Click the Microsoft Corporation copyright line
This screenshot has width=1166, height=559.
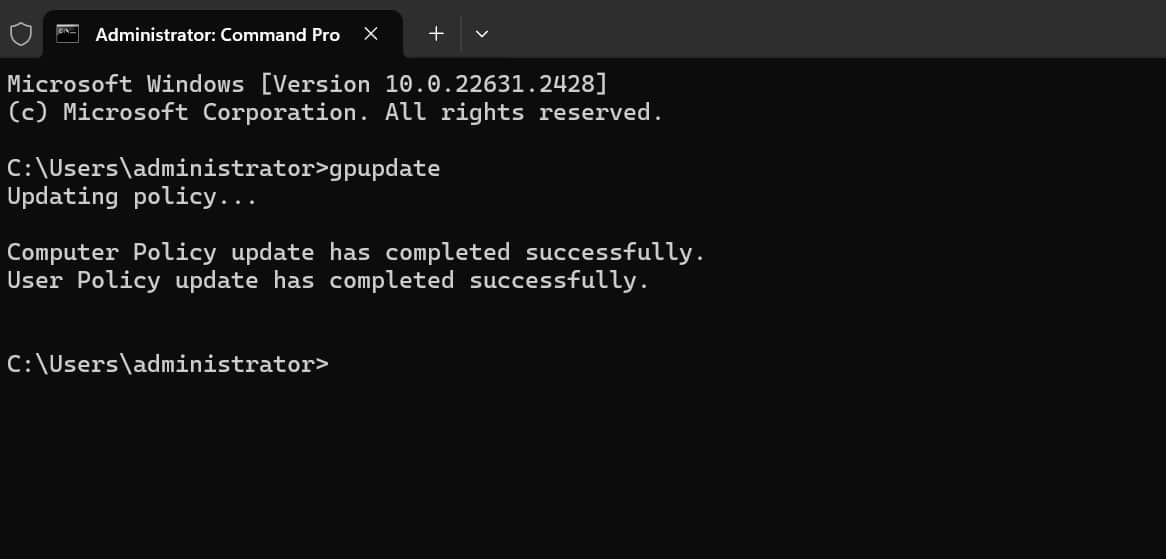[335, 113]
